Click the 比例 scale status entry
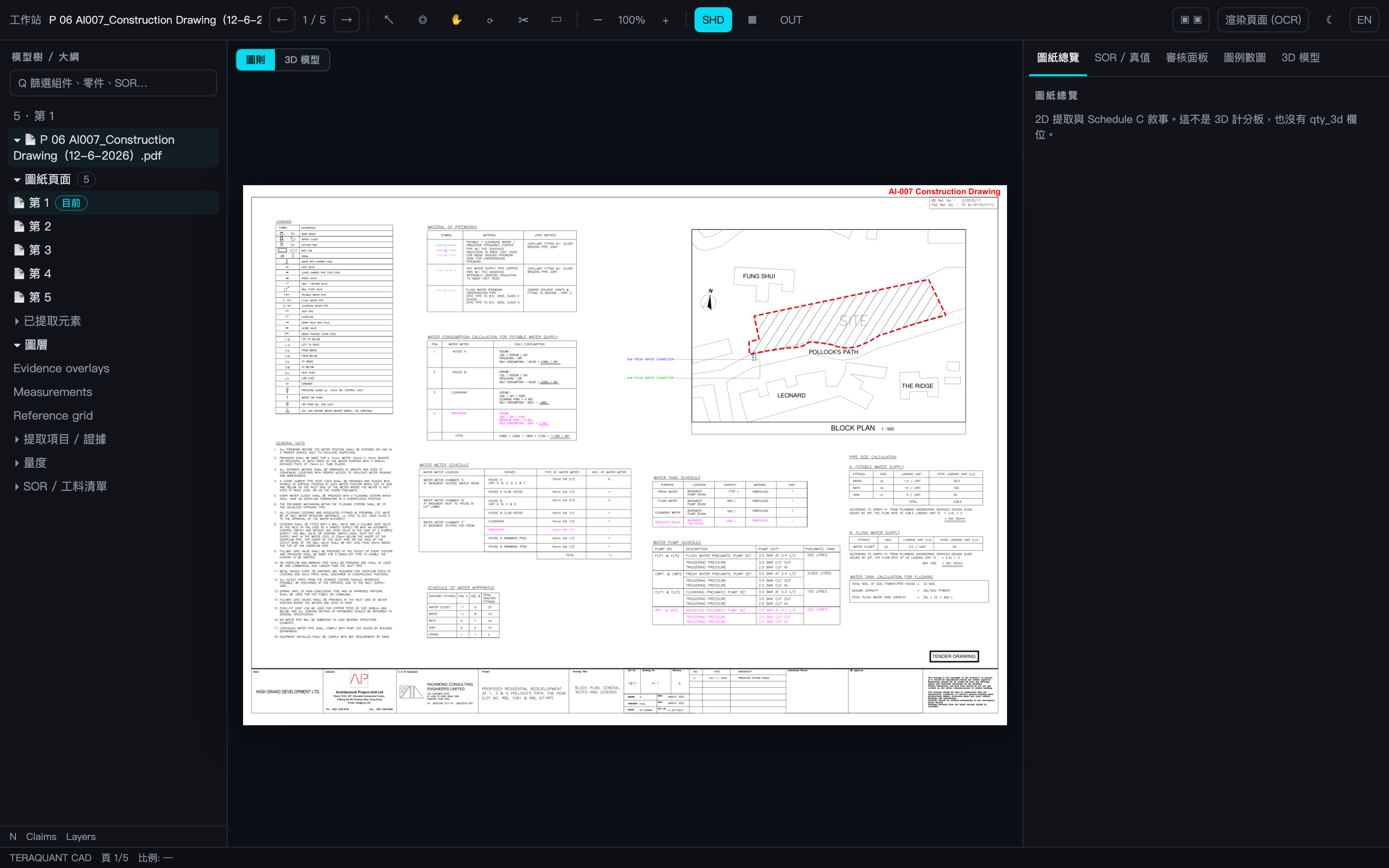The width and height of the screenshot is (1389, 868). point(156,858)
